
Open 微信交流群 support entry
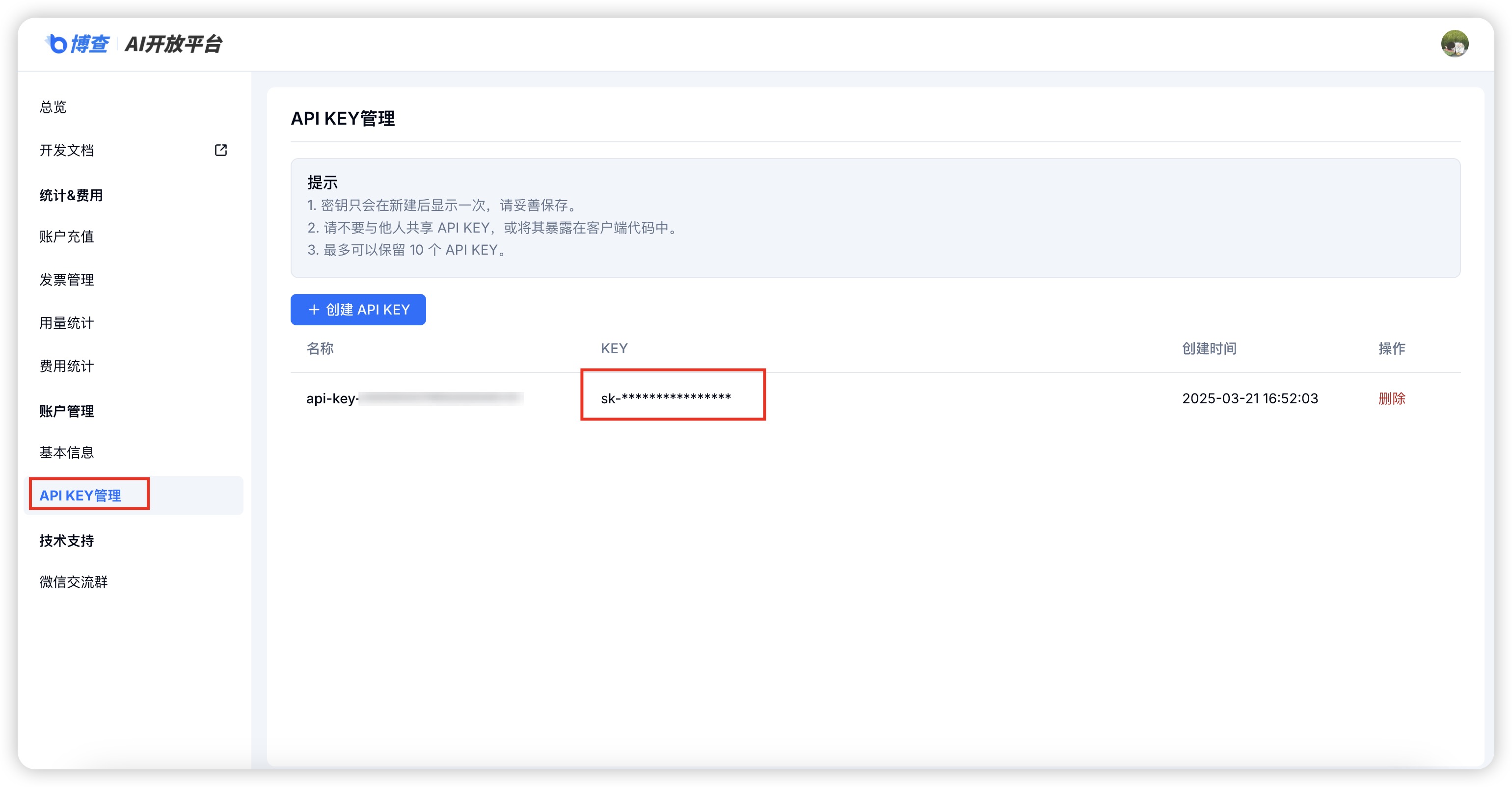click(73, 582)
